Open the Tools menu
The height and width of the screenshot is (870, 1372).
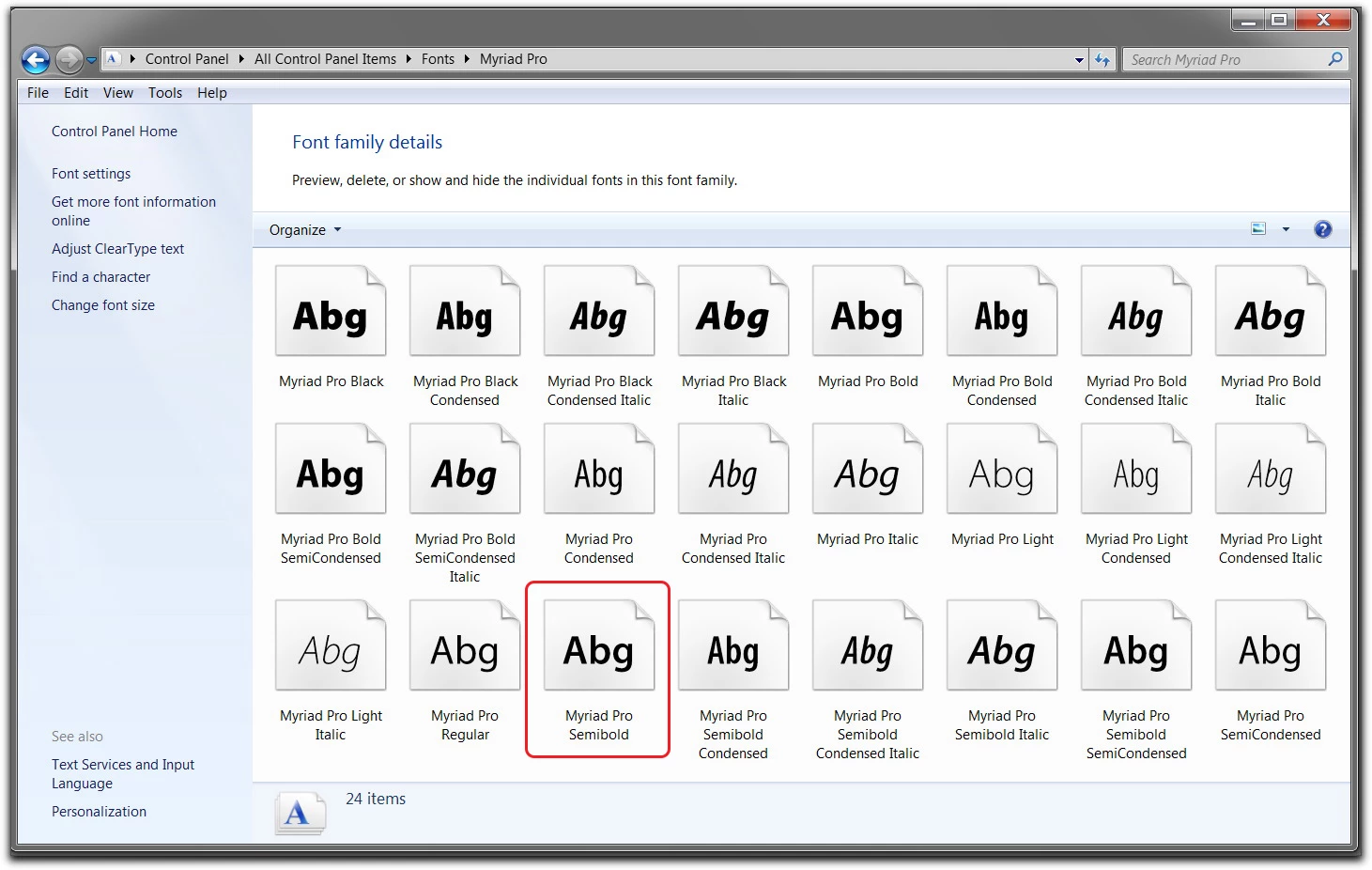point(165,93)
